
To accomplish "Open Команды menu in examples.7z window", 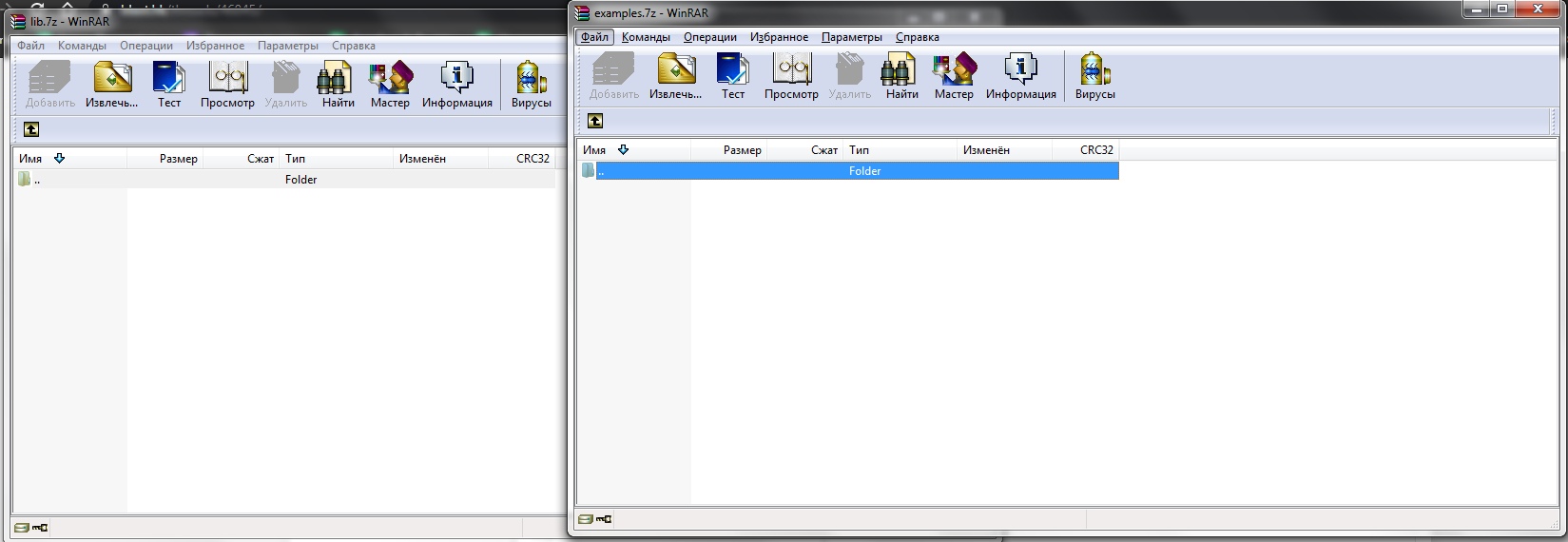I will pos(646,37).
